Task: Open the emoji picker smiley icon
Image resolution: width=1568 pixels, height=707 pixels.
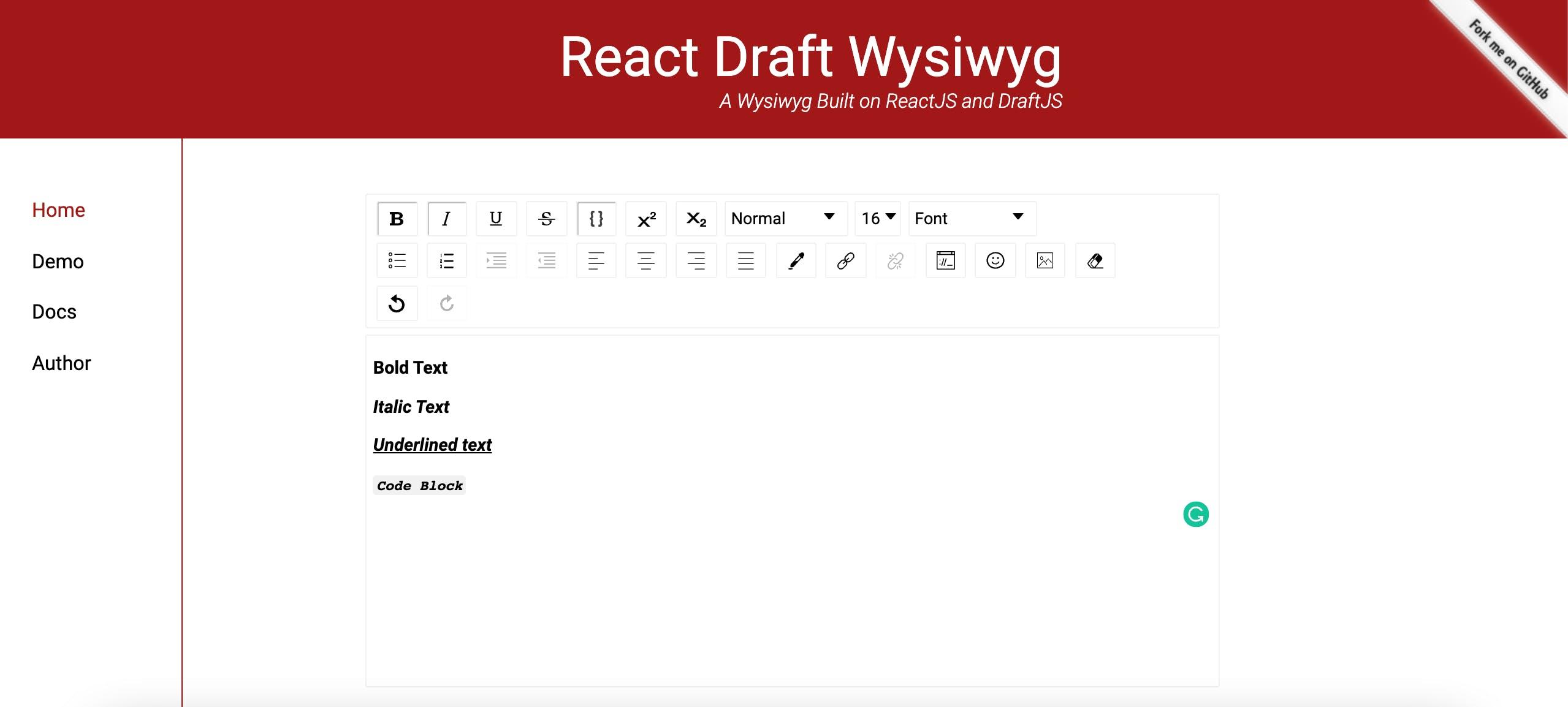Action: (x=995, y=261)
